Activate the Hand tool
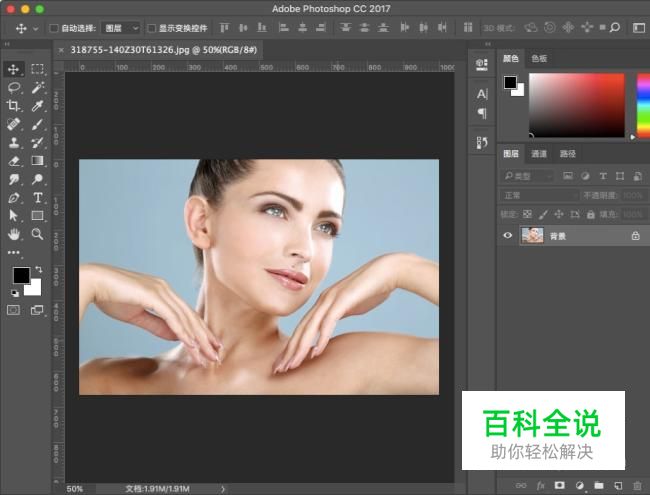The width and height of the screenshot is (650, 495). tap(14, 233)
